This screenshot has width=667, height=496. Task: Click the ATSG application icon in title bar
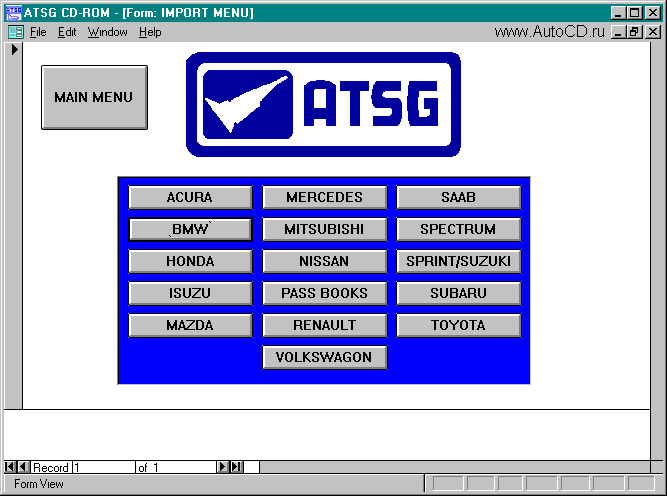(13, 13)
